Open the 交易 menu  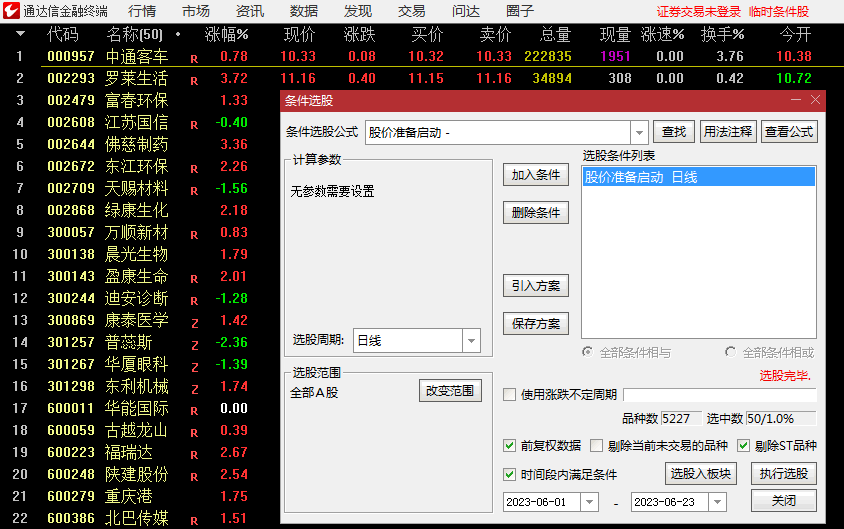[x=412, y=11]
